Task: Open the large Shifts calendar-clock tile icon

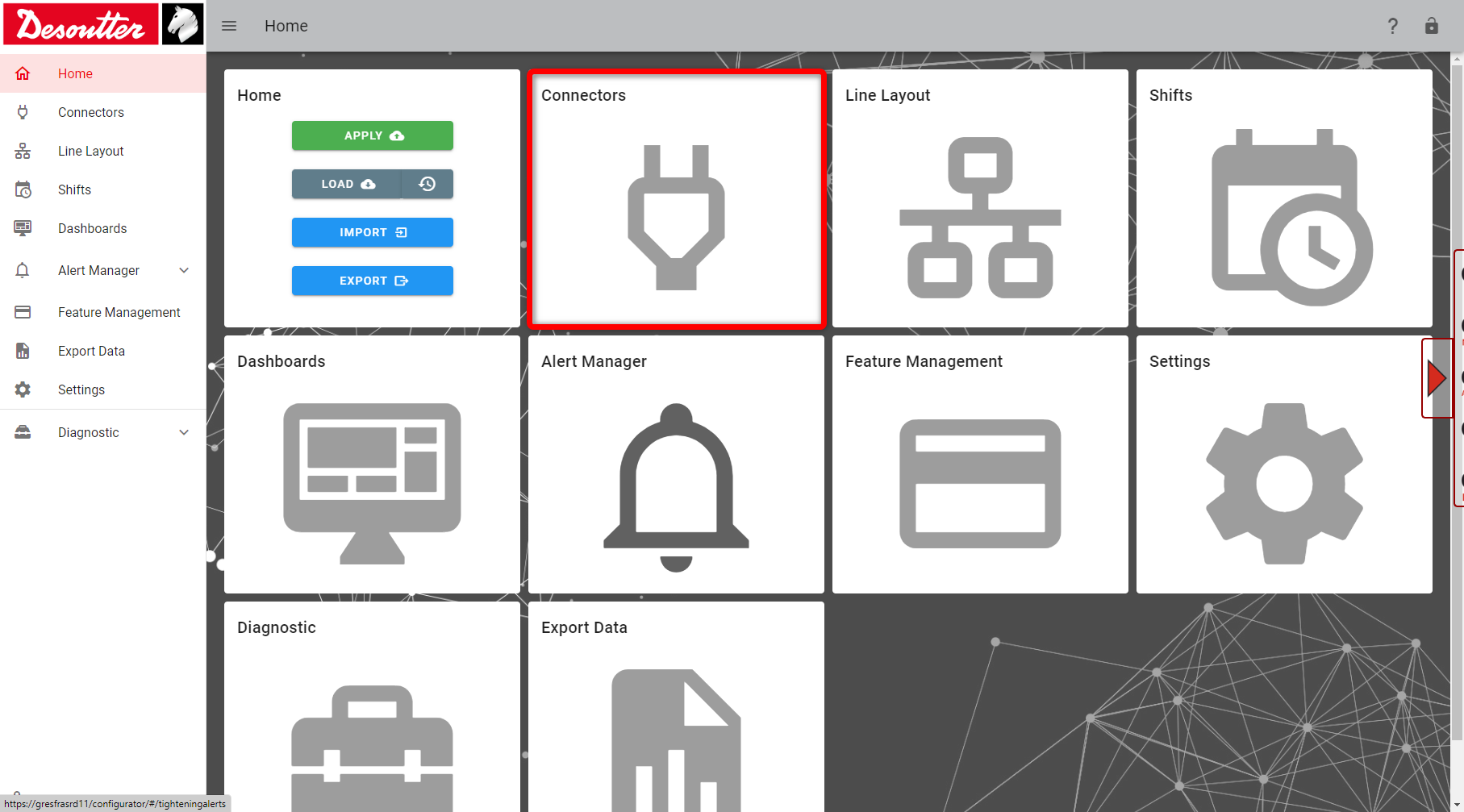Action: click(x=1291, y=218)
